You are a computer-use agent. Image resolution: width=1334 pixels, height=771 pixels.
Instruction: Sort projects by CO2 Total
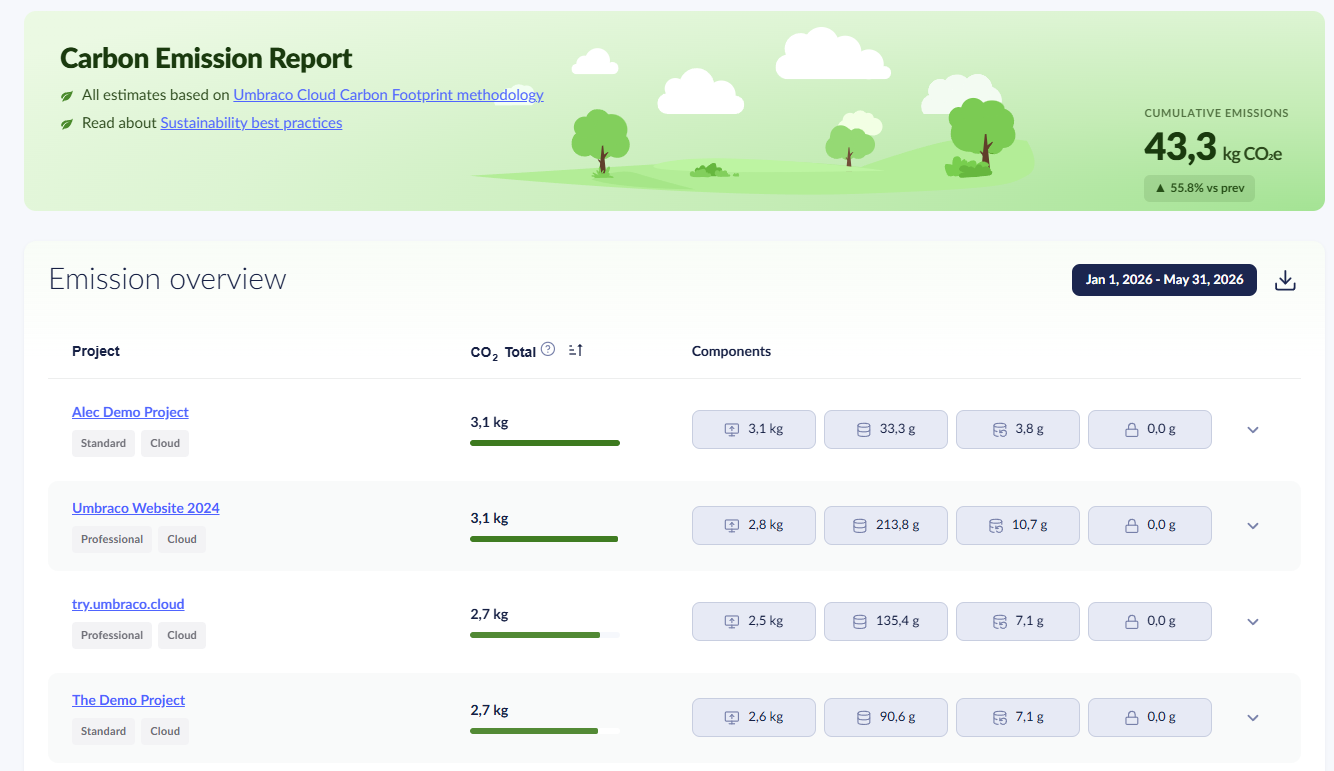pos(575,350)
